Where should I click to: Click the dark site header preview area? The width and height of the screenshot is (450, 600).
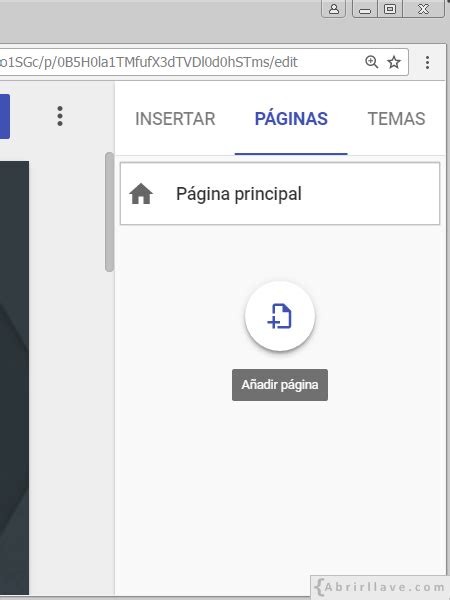pos(14,377)
